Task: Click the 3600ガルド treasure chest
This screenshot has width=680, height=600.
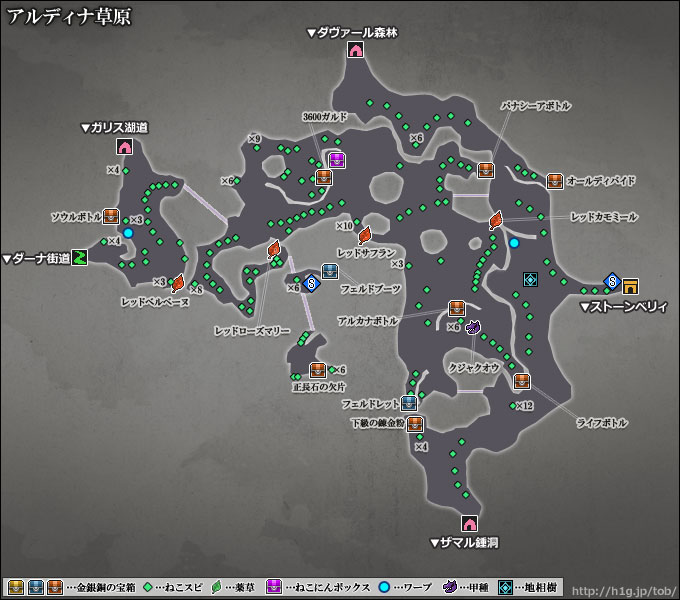Action: point(324,178)
